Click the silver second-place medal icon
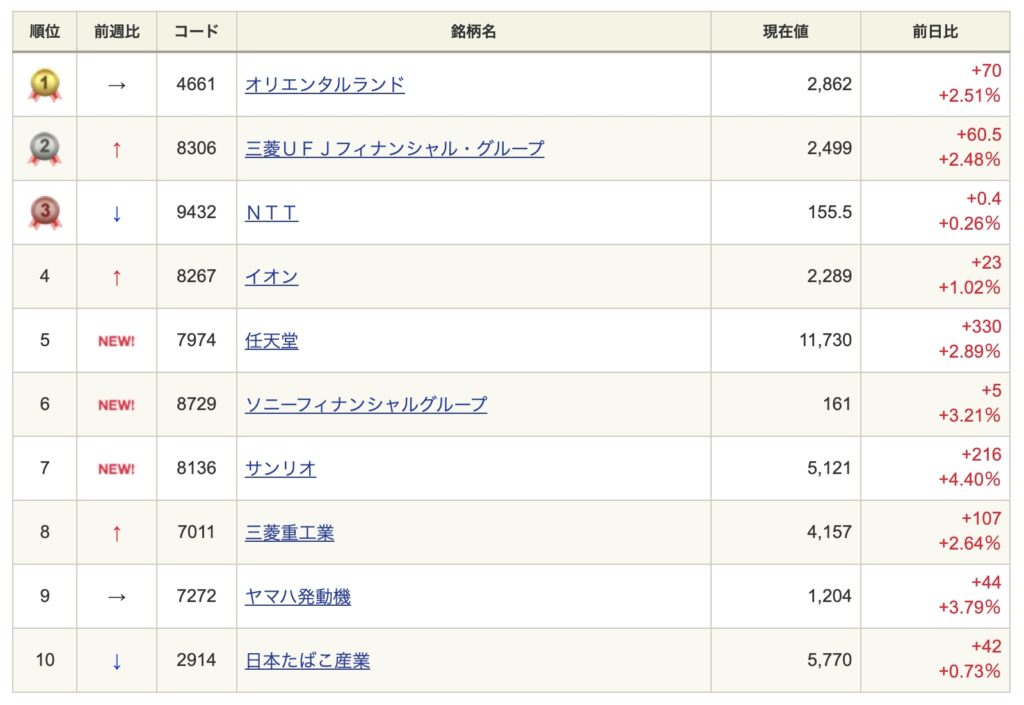1024x705 pixels. [x=44, y=149]
